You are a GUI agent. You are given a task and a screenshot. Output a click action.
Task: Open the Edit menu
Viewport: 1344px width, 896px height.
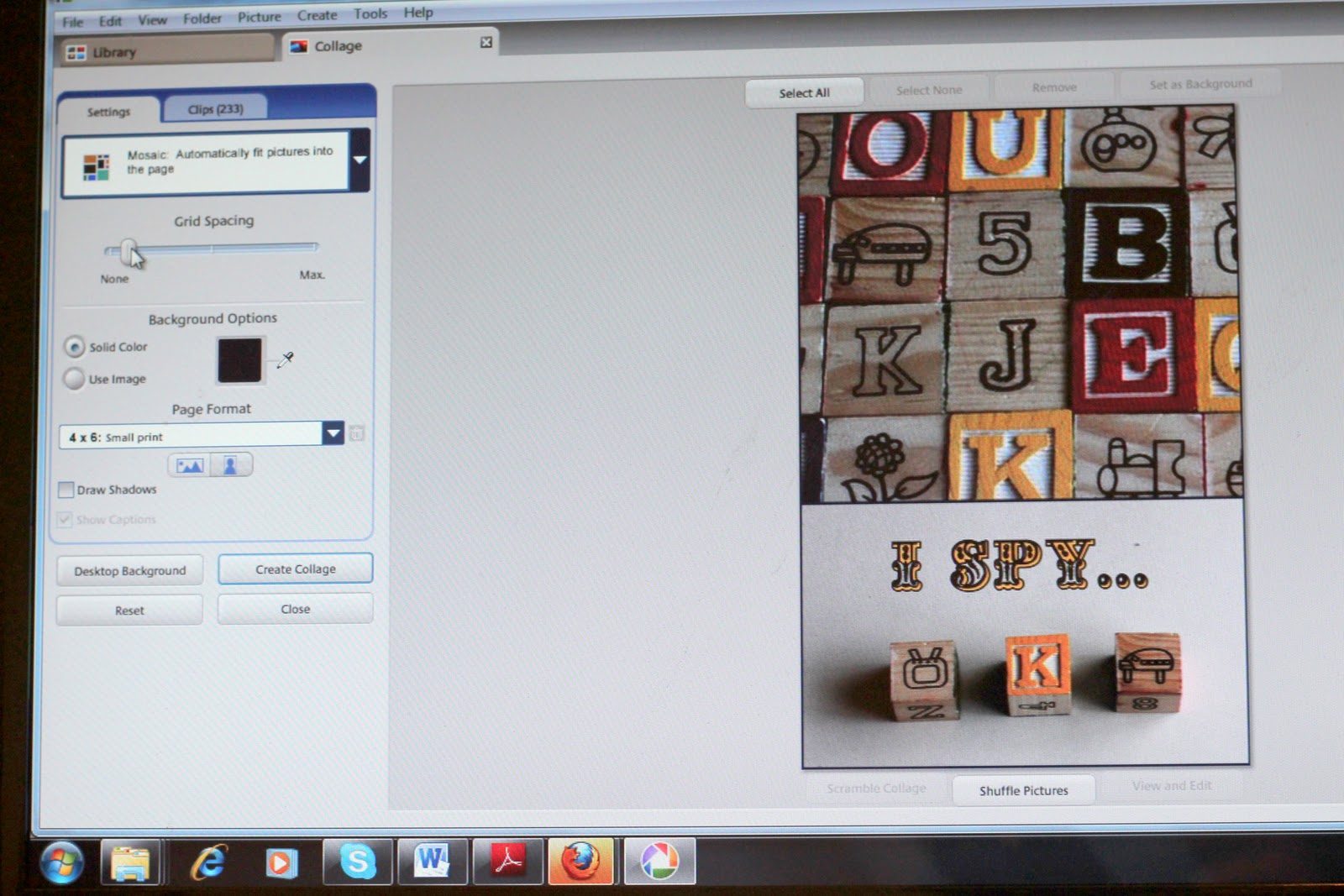point(110,21)
